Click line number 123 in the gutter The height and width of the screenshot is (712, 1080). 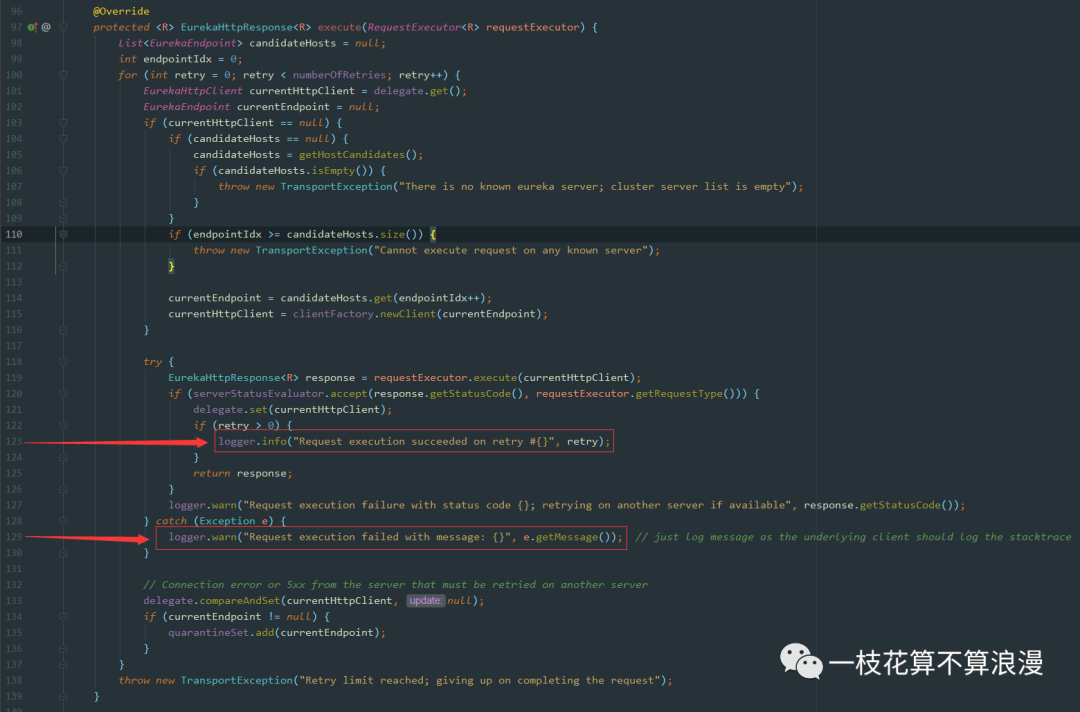click(13, 441)
